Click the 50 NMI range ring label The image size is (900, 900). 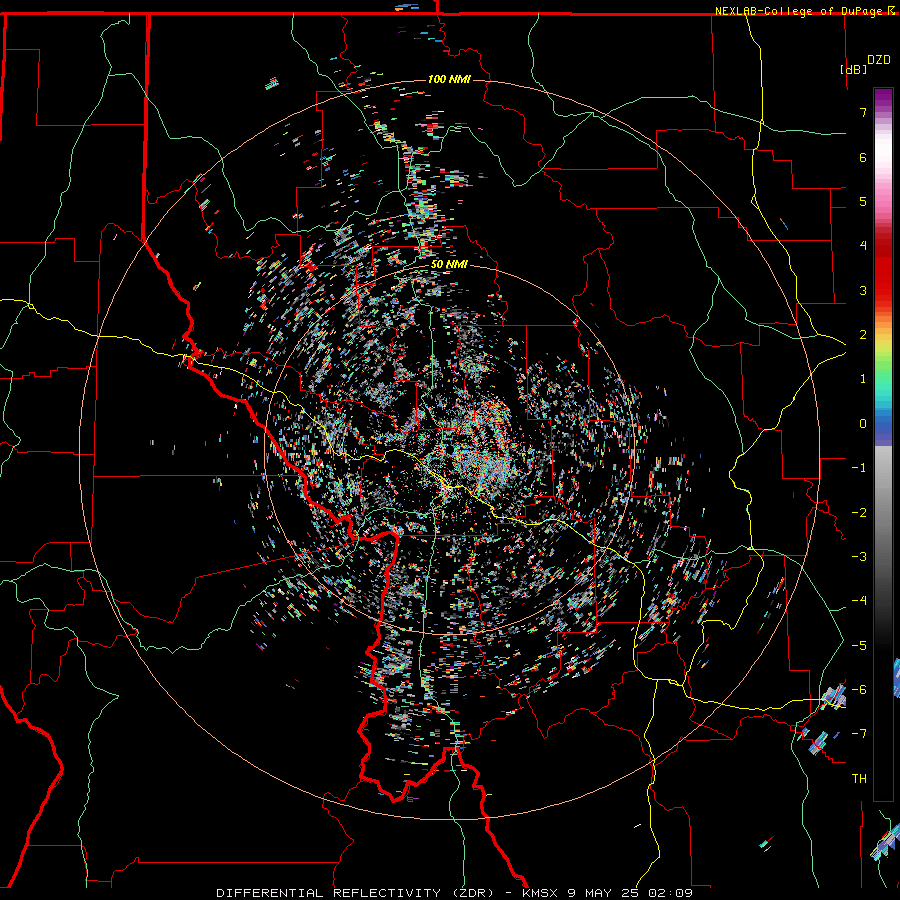click(x=449, y=264)
